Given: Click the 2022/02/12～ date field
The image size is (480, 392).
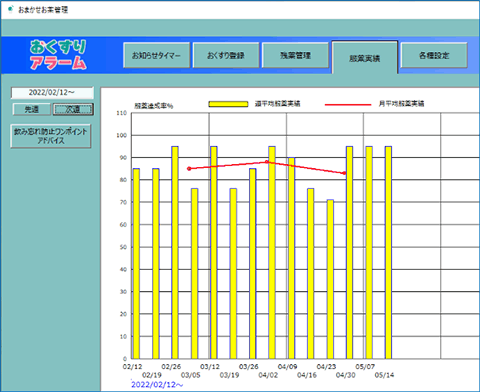Looking at the screenshot, I should click(52, 92).
